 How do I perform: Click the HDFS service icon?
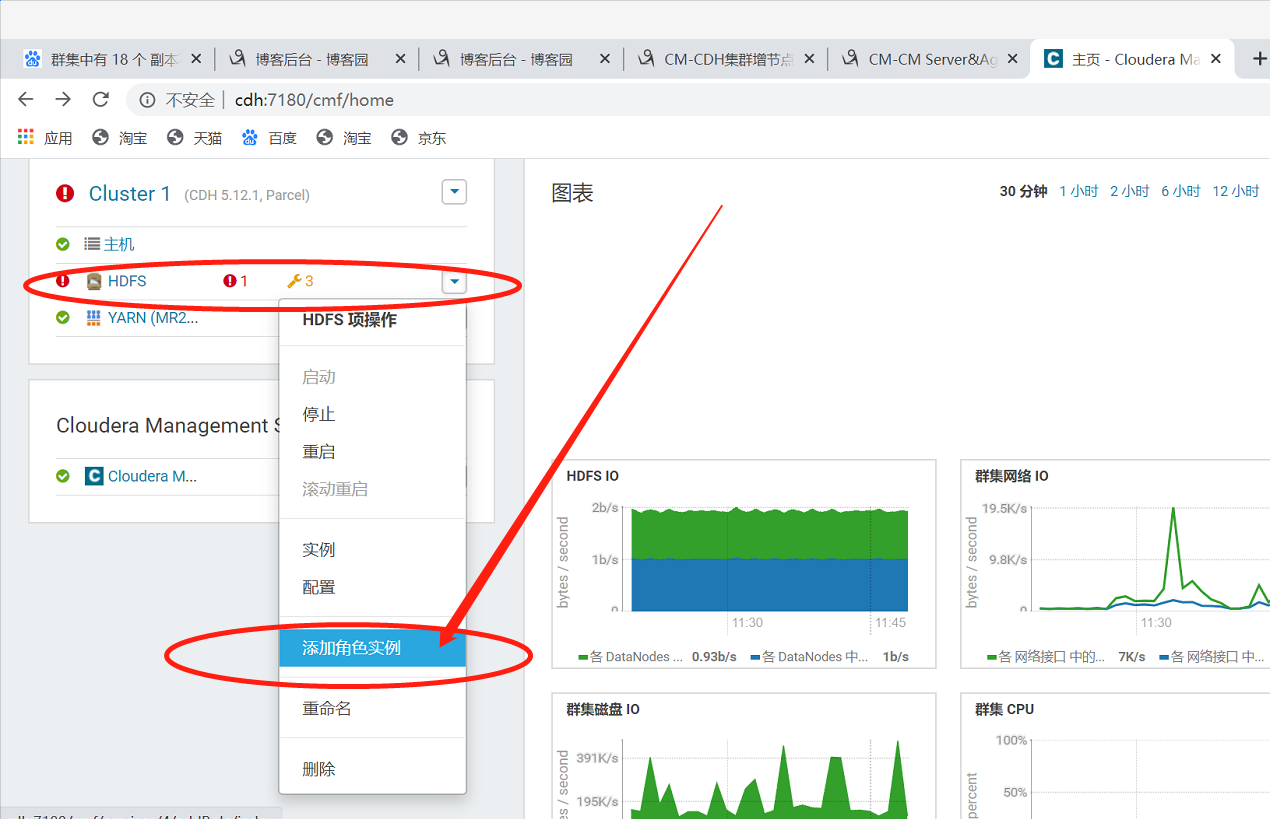(x=94, y=281)
